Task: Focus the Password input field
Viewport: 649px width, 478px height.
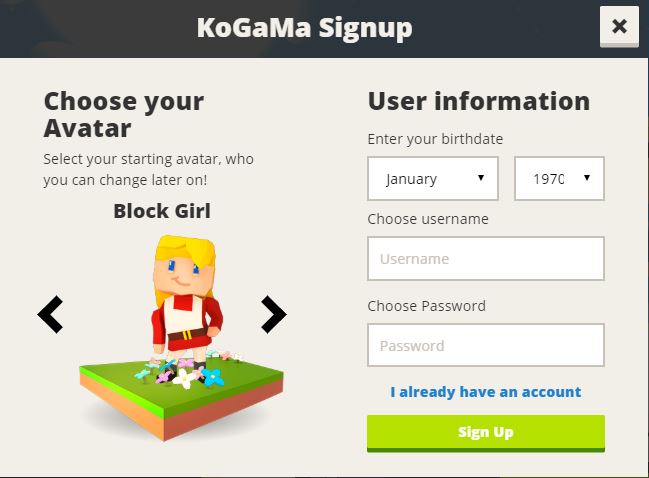Action: tap(486, 345)
